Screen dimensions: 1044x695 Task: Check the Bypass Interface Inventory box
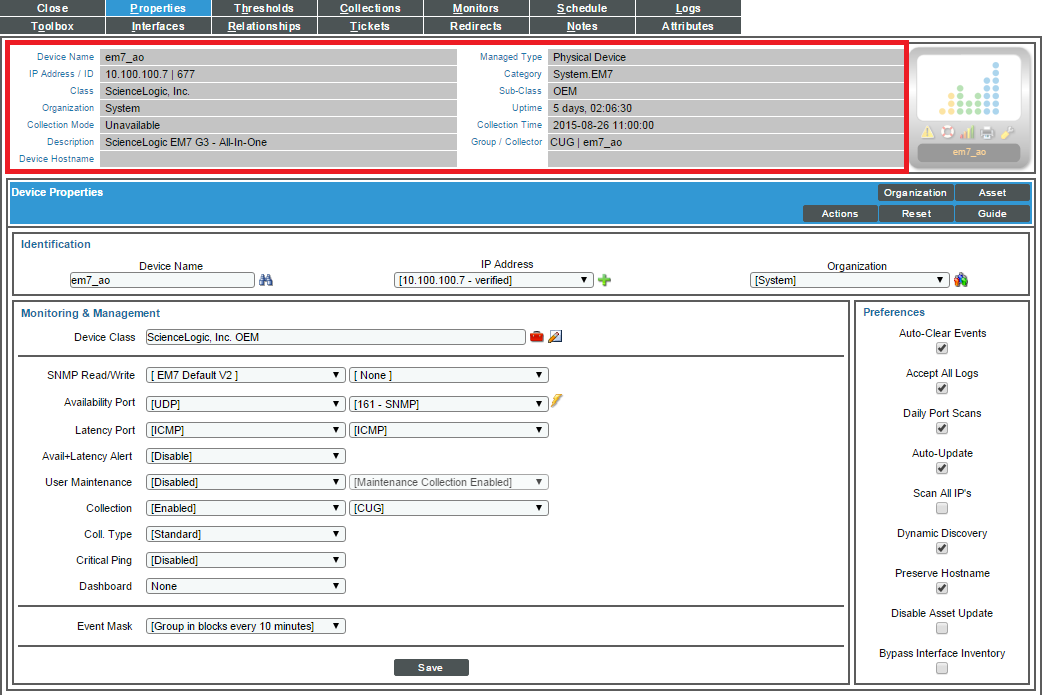point(941,668)
